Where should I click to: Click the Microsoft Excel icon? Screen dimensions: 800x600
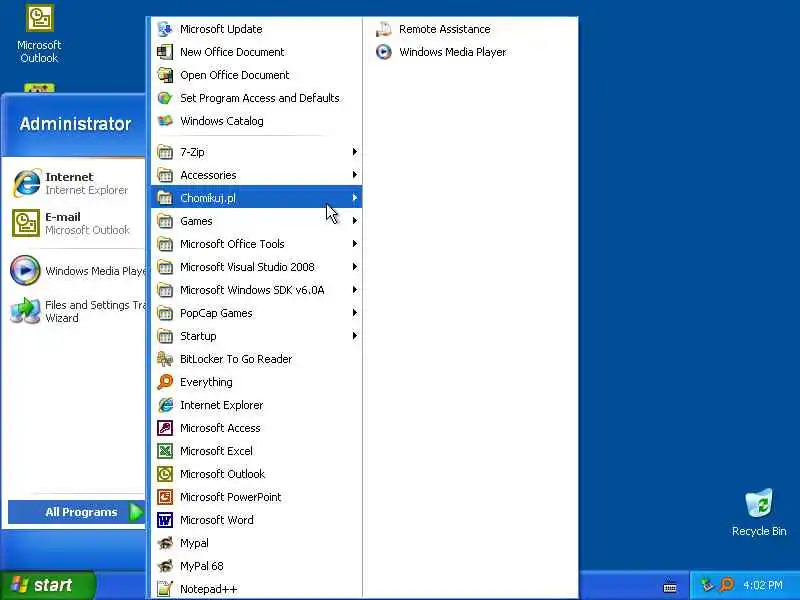tap(165, 451)
